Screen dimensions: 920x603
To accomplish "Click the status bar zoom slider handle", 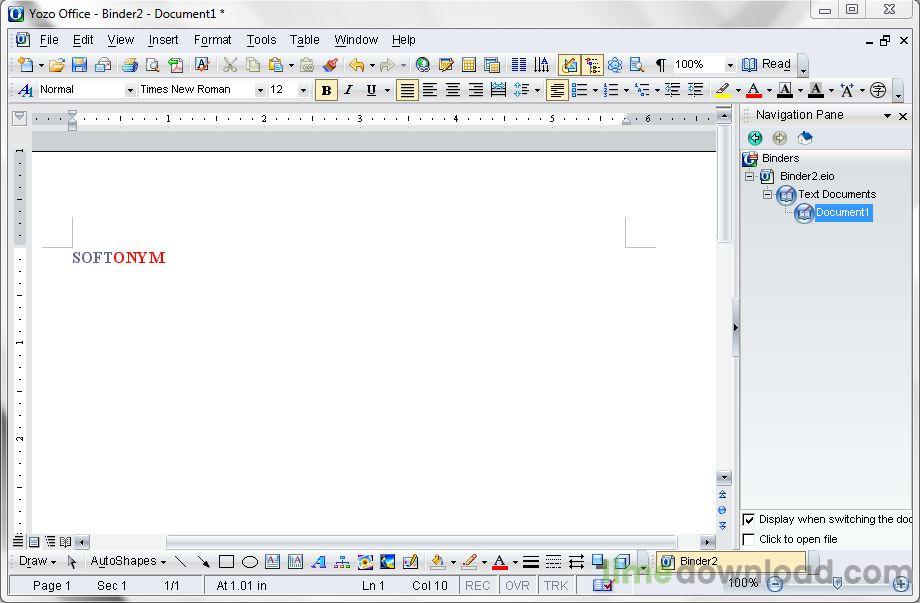I will pyautogui.click(x=837, y=583).
